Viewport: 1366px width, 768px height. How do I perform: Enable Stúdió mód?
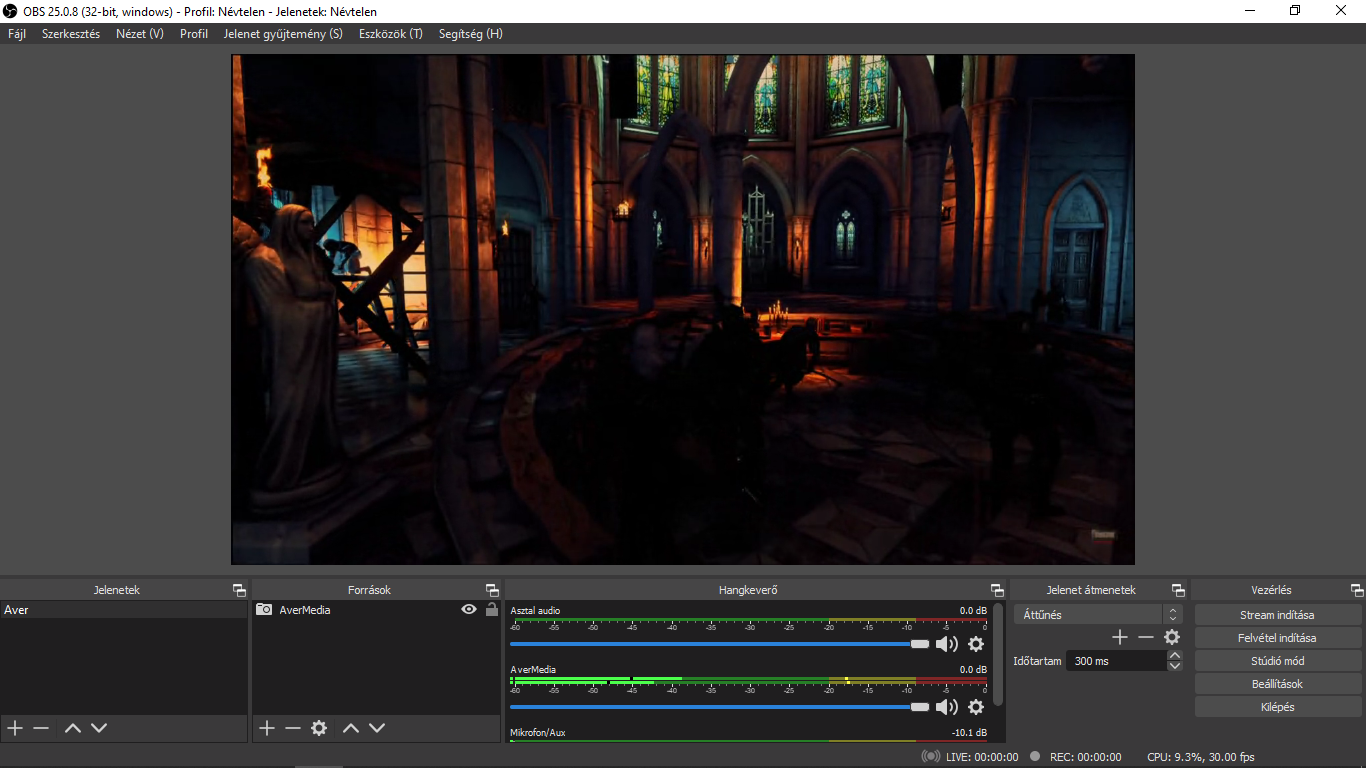click(1278, 661)
